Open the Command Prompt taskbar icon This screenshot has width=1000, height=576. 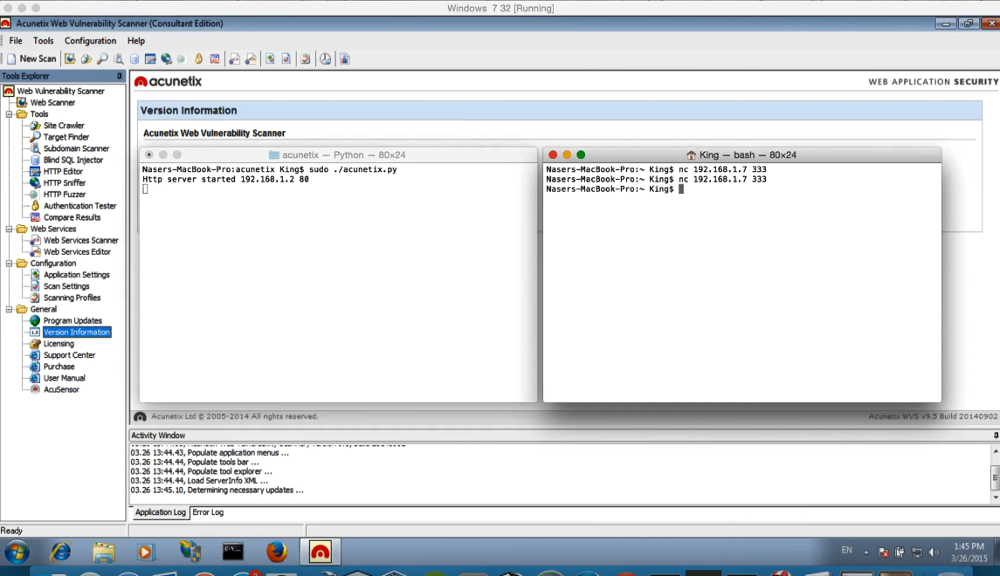233,552
